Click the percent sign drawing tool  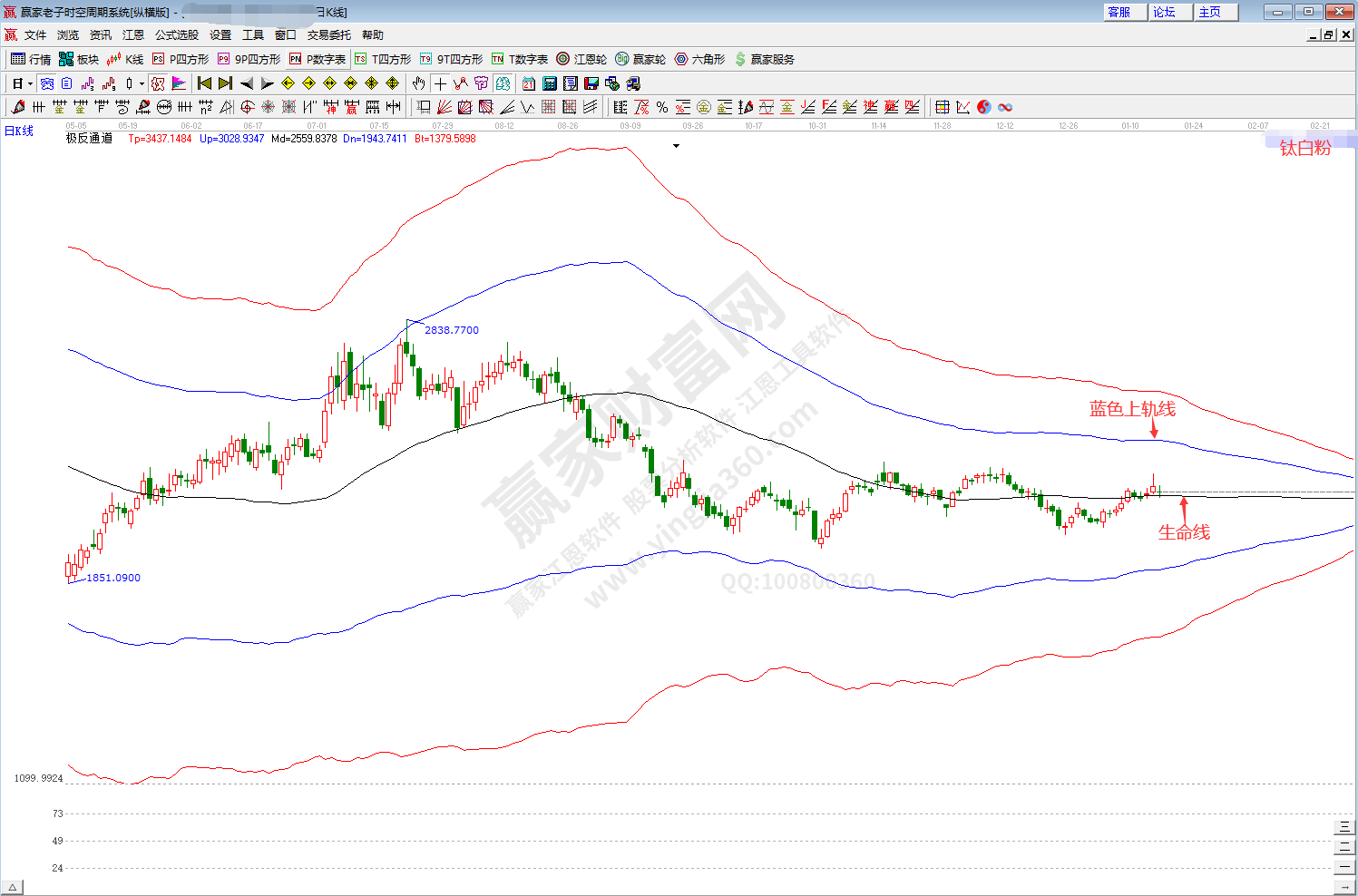point(662,107)
